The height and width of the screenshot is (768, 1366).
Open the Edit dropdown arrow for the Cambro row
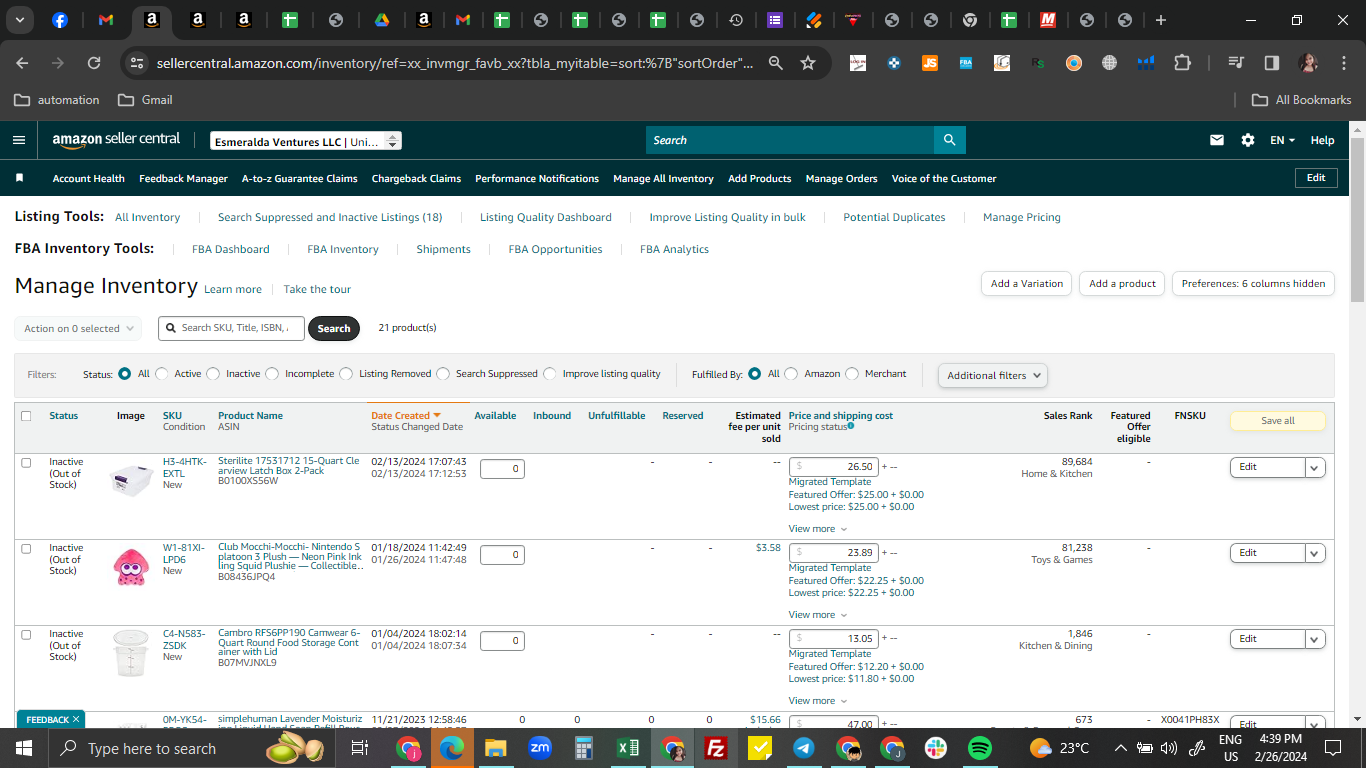(x=1315, y=639)
